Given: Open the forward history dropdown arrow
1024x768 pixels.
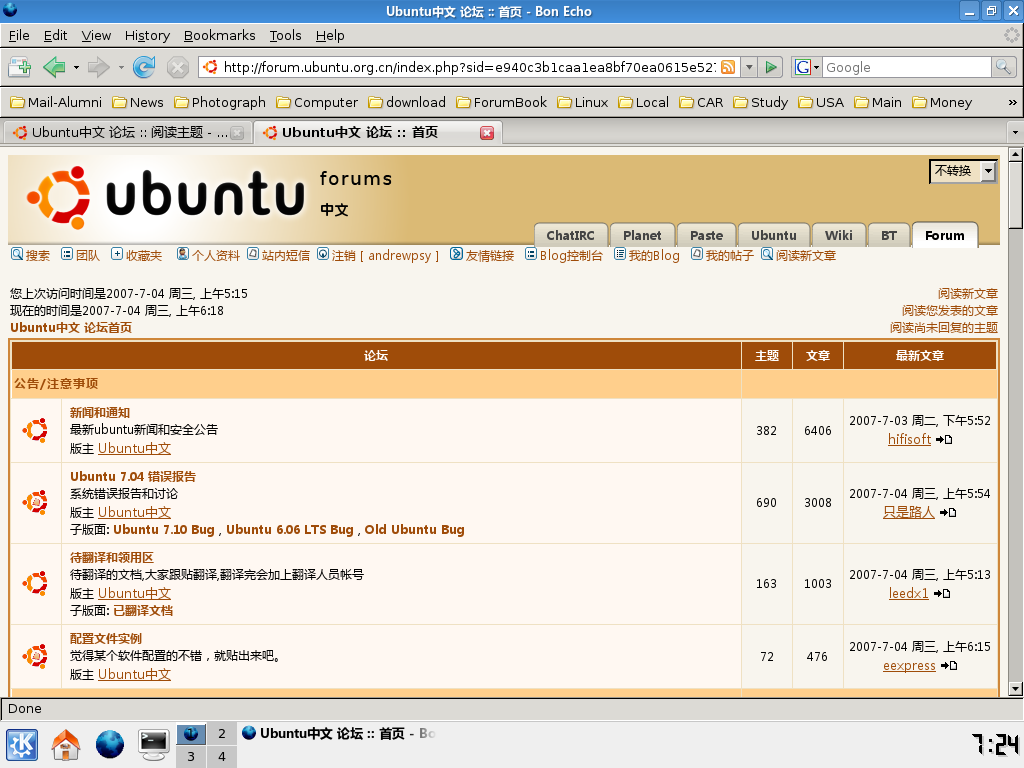Looking at the screenshot, I should (121, 67).
